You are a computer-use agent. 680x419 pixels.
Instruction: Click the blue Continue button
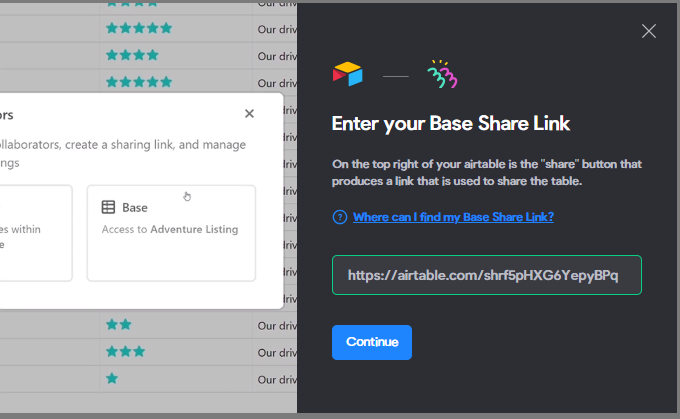(x=372, y=342)
